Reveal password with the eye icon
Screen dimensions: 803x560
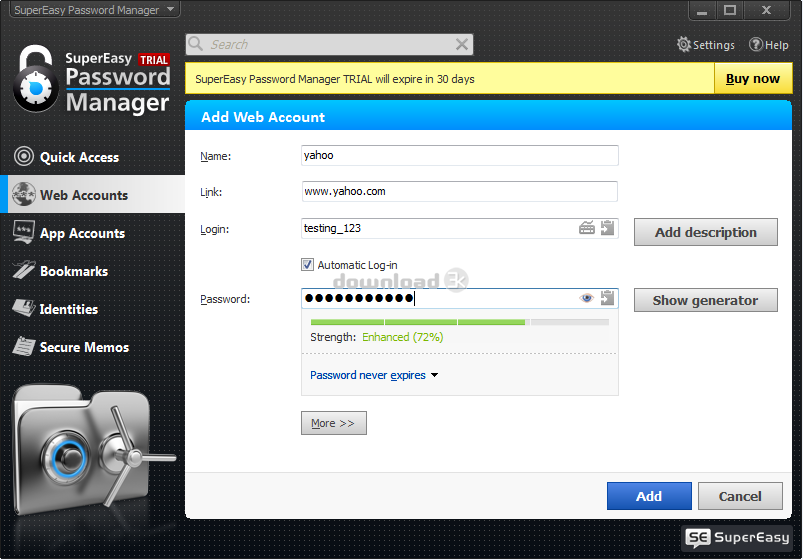(x=587, y=298)
